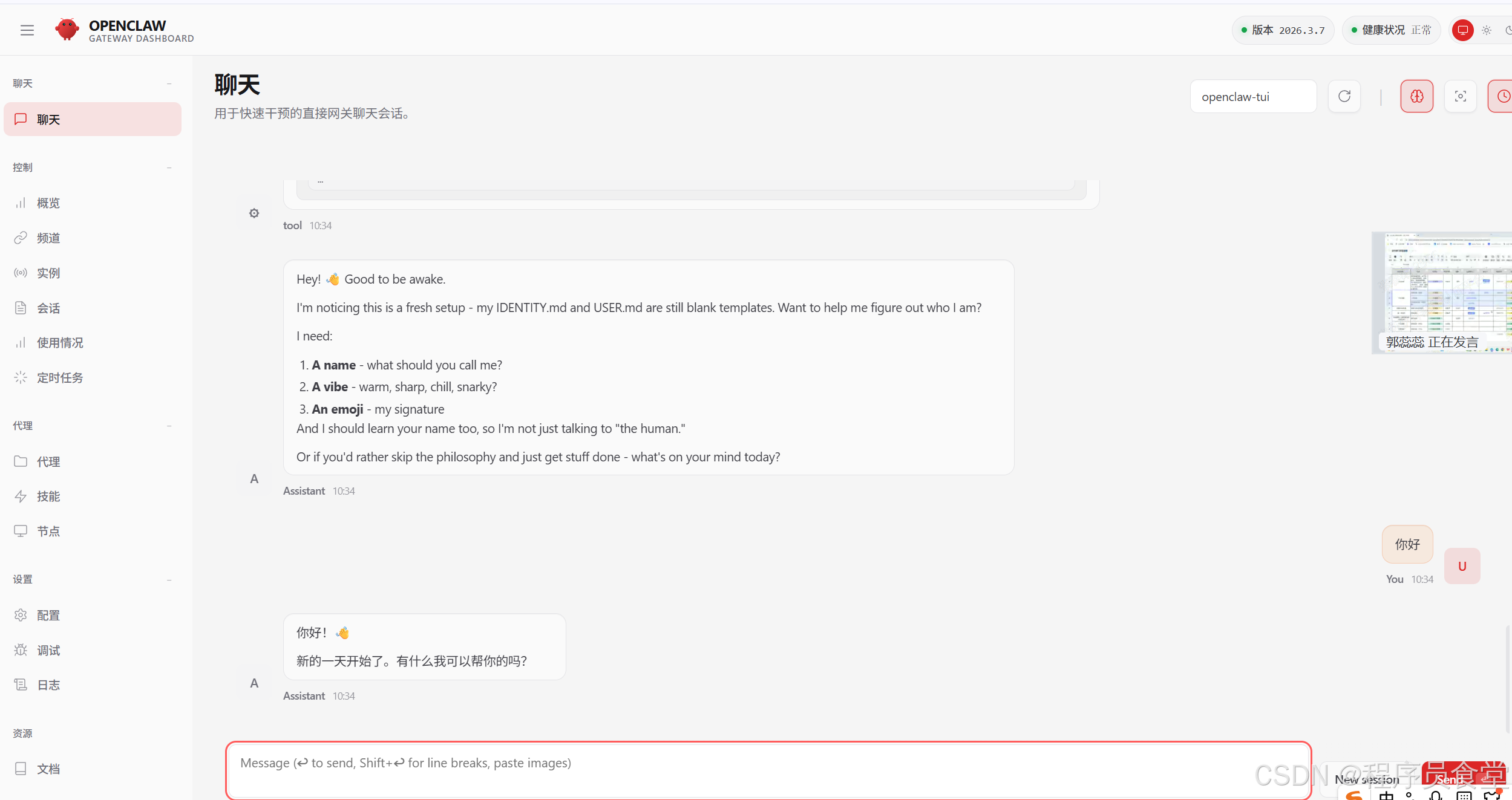Viewport: 1512px width, 800px height.
Task: Collapse the 聊天 sidebar section
Action: [x=169, y=83]
